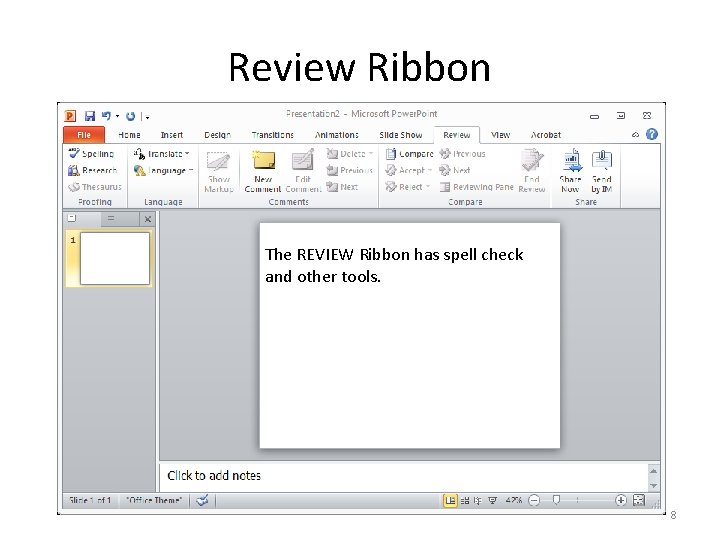Select the Review tab
Viewport: 720px width, 540px height.
[456, 135]
